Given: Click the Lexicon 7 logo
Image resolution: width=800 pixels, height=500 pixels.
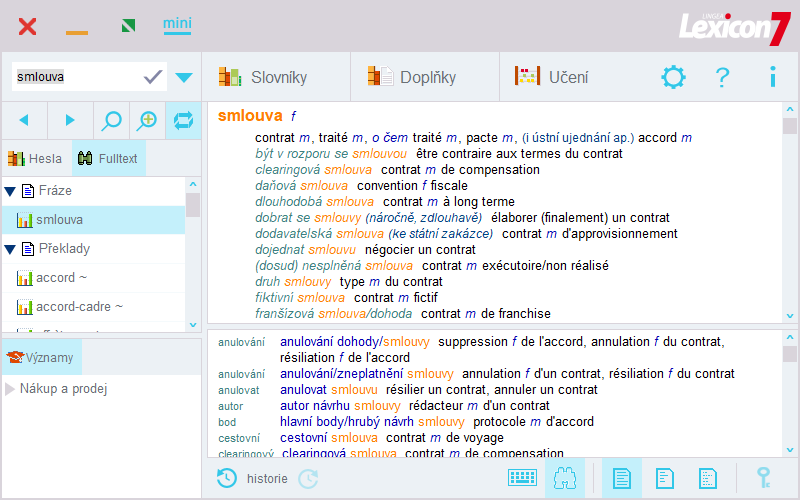Looking at the screenshot, I should (x=734, y=28).
